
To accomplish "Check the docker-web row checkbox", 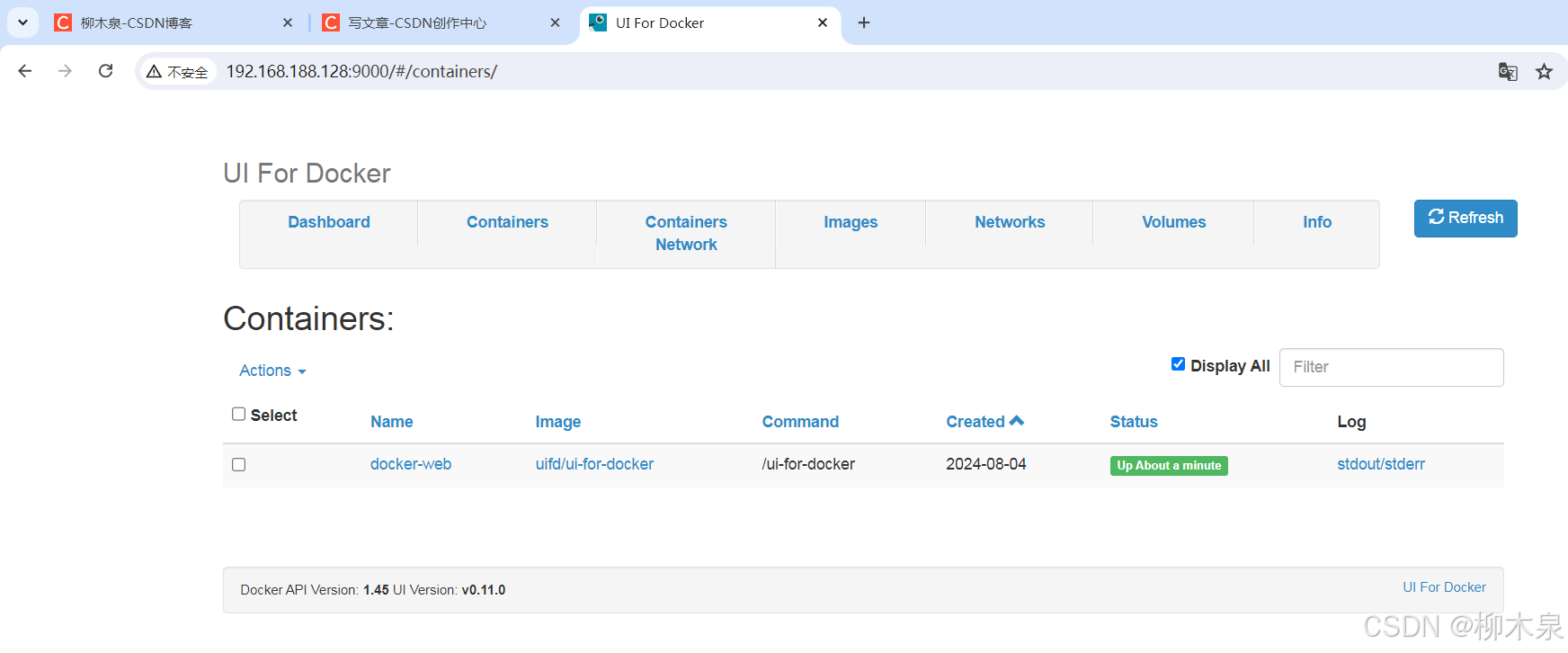I will click(238, 464).
